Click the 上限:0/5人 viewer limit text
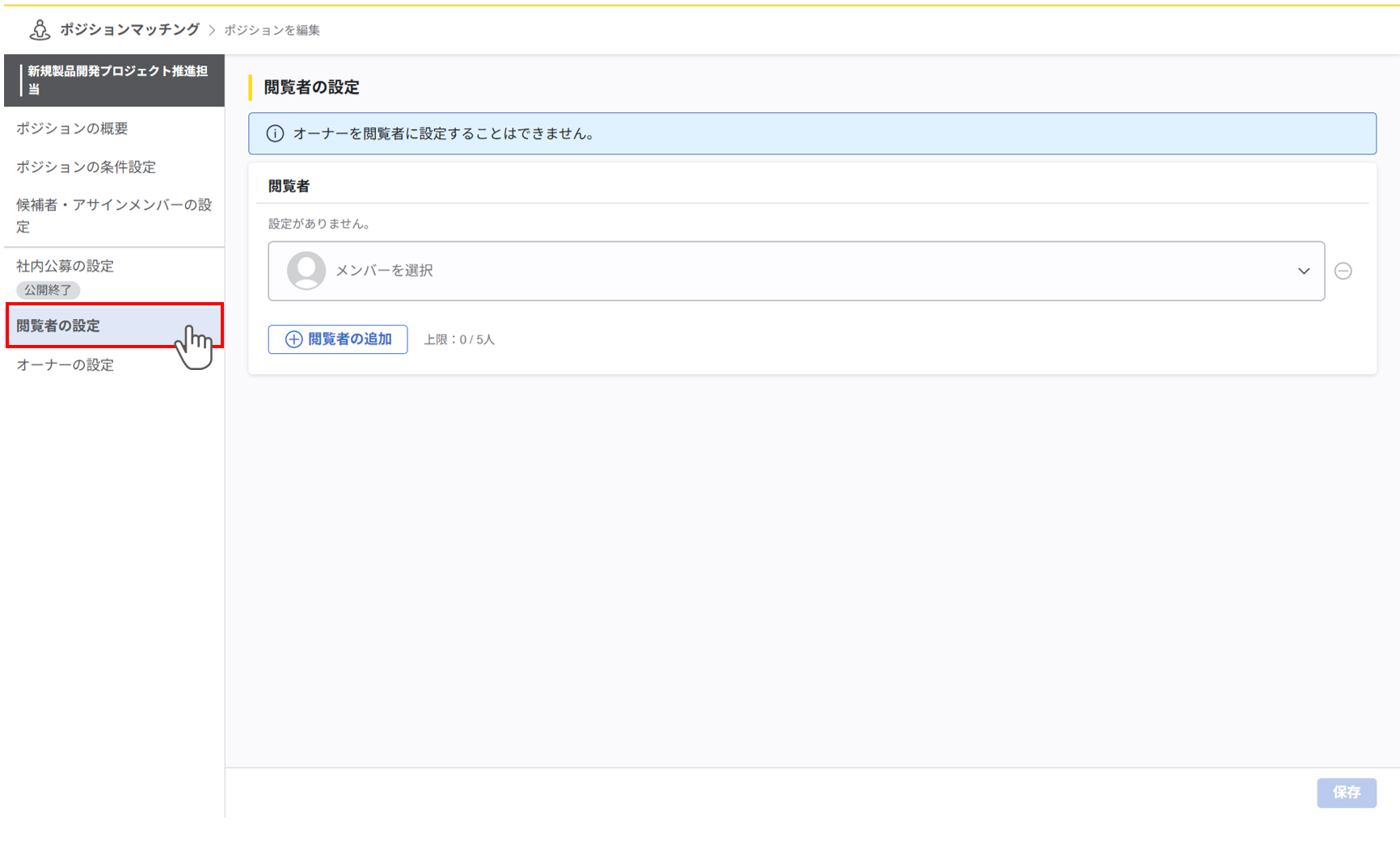 click(x=458, y=339)
